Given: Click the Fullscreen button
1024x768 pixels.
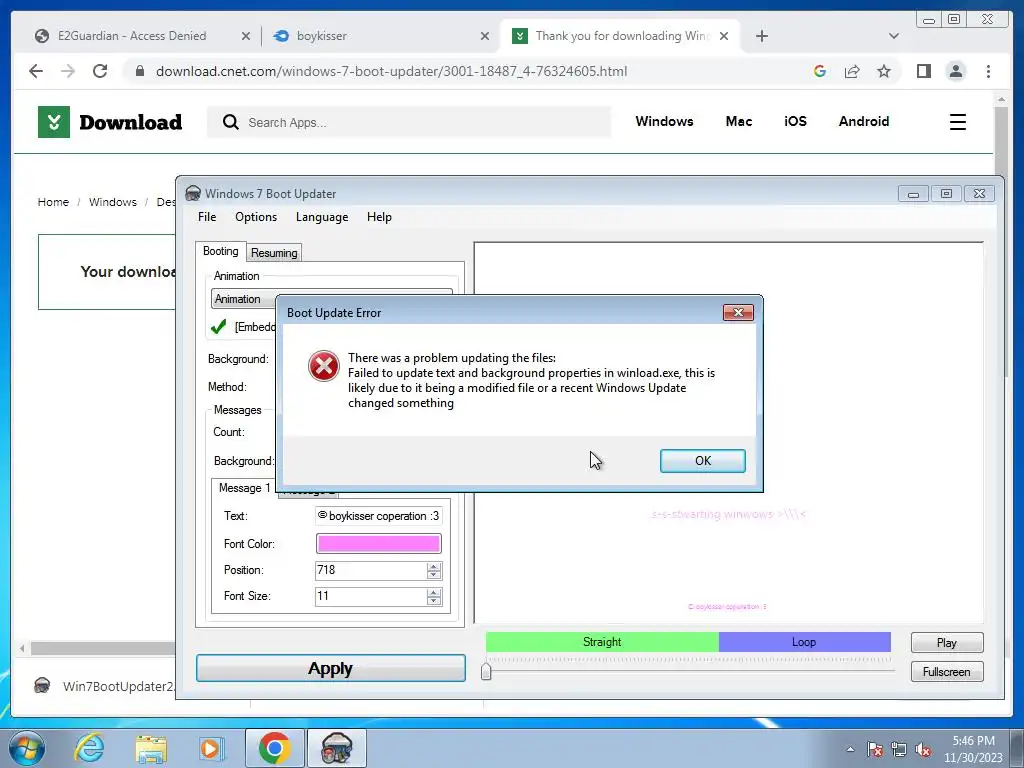Looking at the screenshot, I should (x=946, y=671).
